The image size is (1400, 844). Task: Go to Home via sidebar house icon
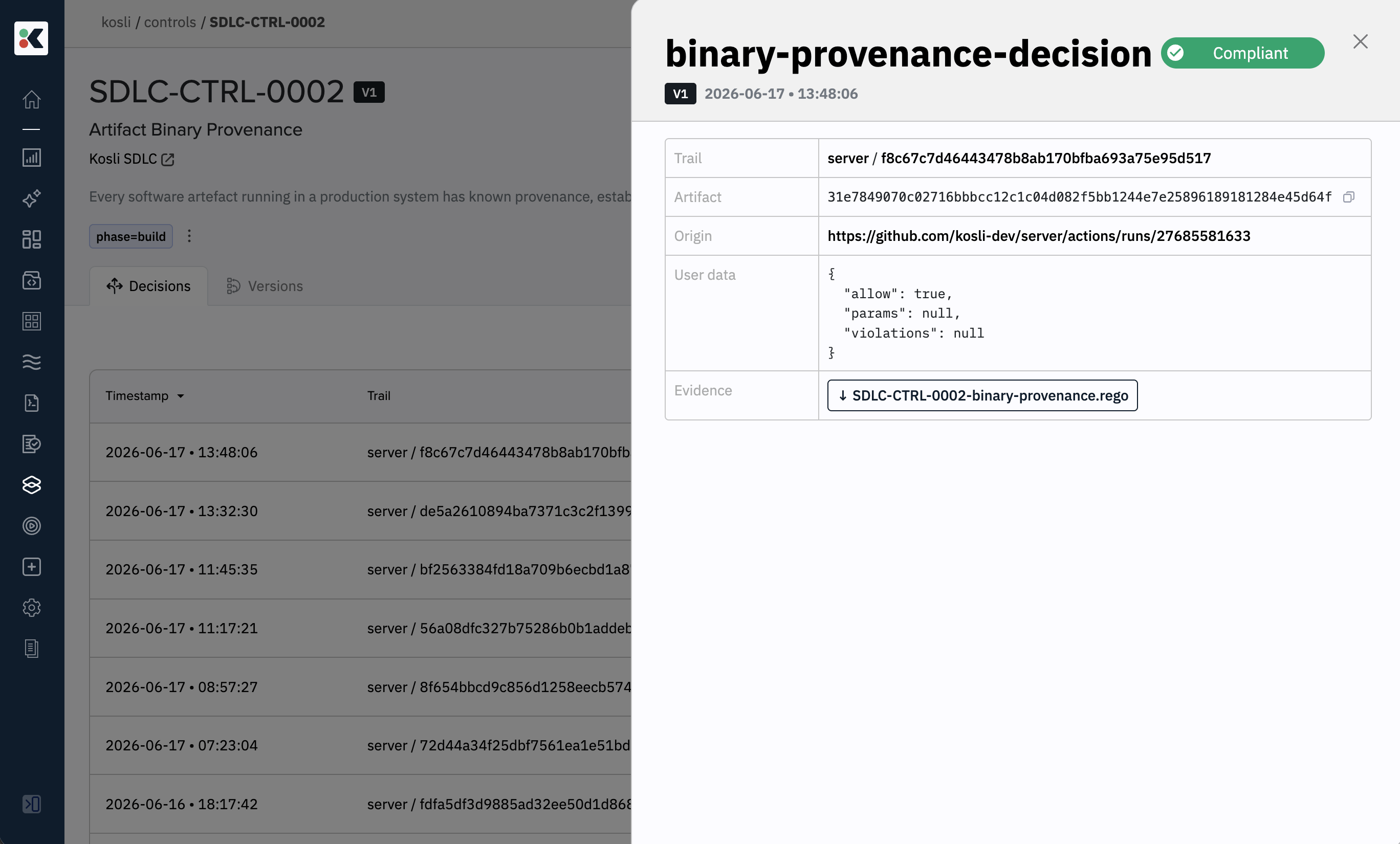point(31,99)
